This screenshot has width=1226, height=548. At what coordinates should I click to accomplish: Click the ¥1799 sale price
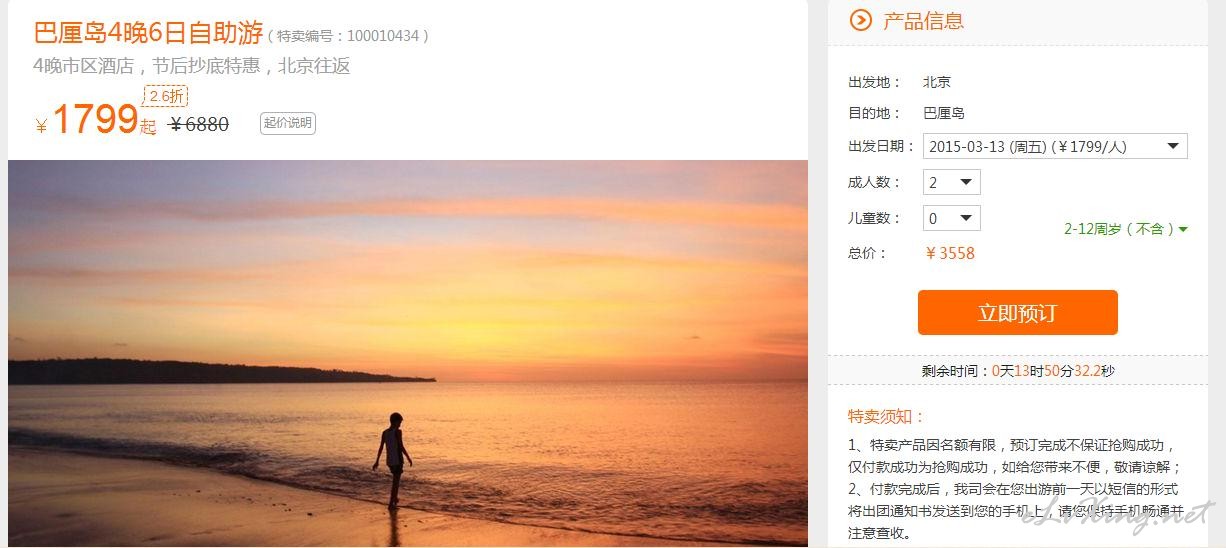96,121
